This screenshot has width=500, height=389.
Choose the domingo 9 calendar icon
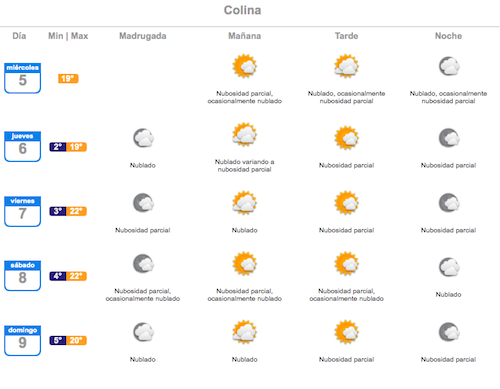[22, 341]
